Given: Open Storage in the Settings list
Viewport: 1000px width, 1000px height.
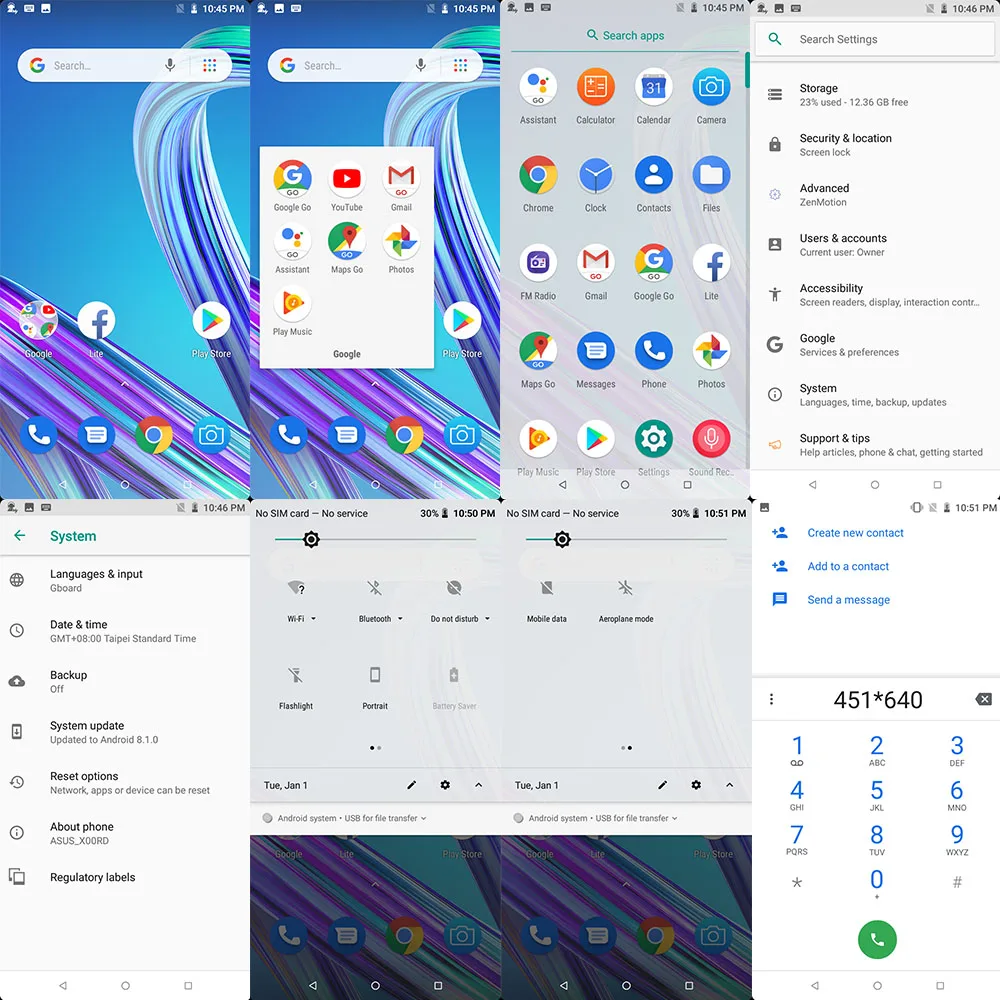Looking at the screenshot, I should [x=875, y=95].
